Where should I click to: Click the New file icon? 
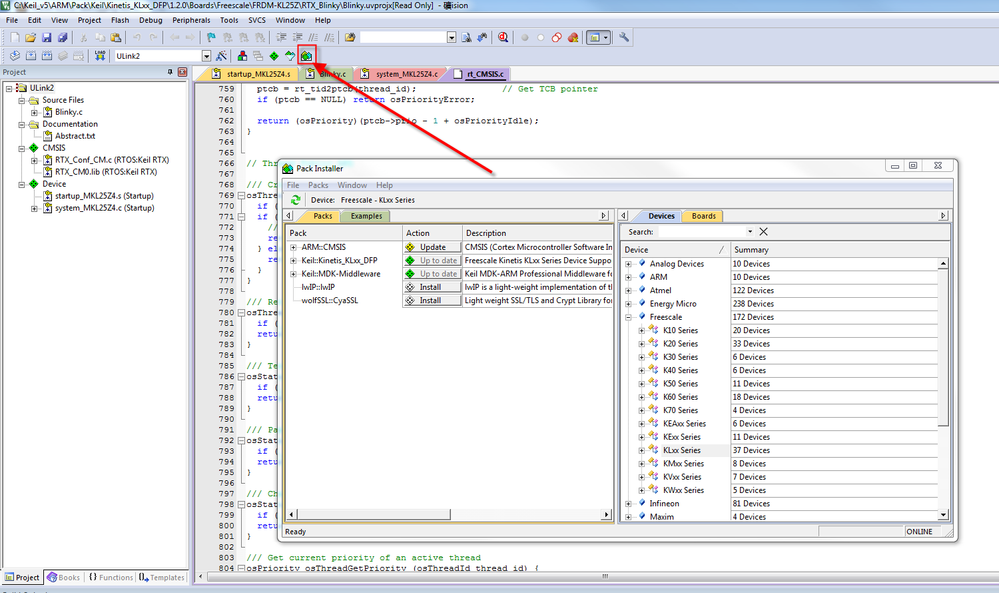(x=15, y=38)
